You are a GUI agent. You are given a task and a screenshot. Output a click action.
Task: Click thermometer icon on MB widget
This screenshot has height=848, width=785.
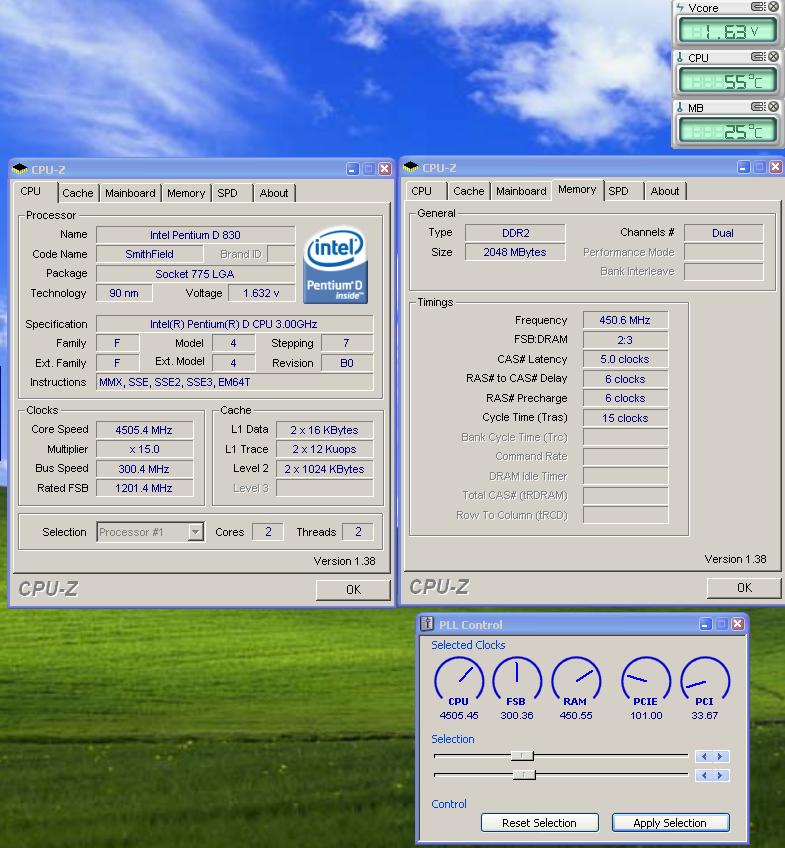[680, 107]
